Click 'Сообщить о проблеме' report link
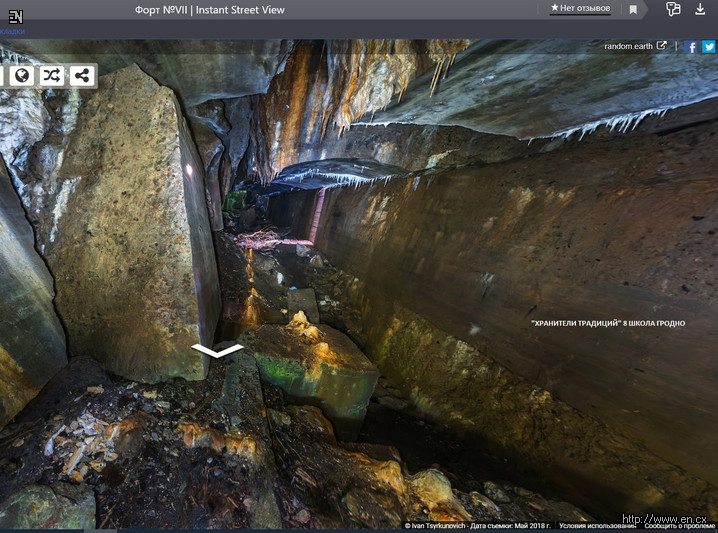718x533 pixels. coord(679,526)
